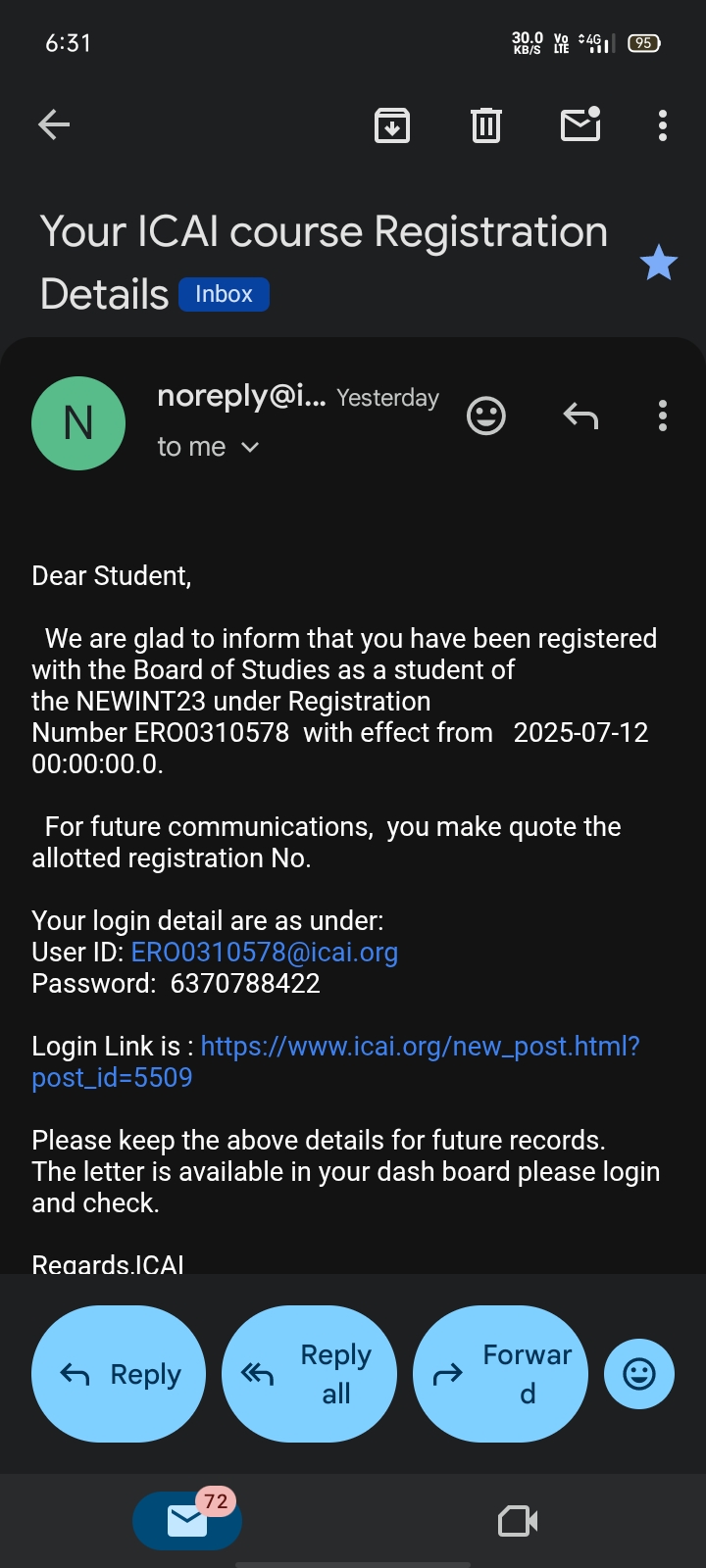706x1568 pixels.
Task: Archive this email
Action: pos(392,125)
